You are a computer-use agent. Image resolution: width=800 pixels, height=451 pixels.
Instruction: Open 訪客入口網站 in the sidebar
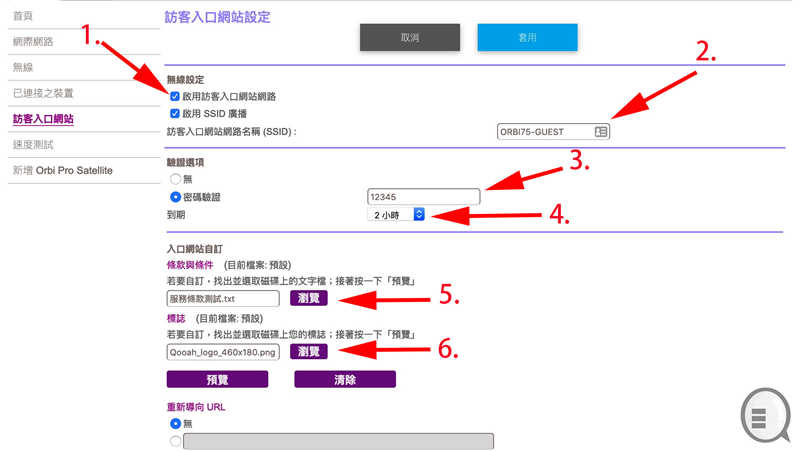click(x=43, y=119)
